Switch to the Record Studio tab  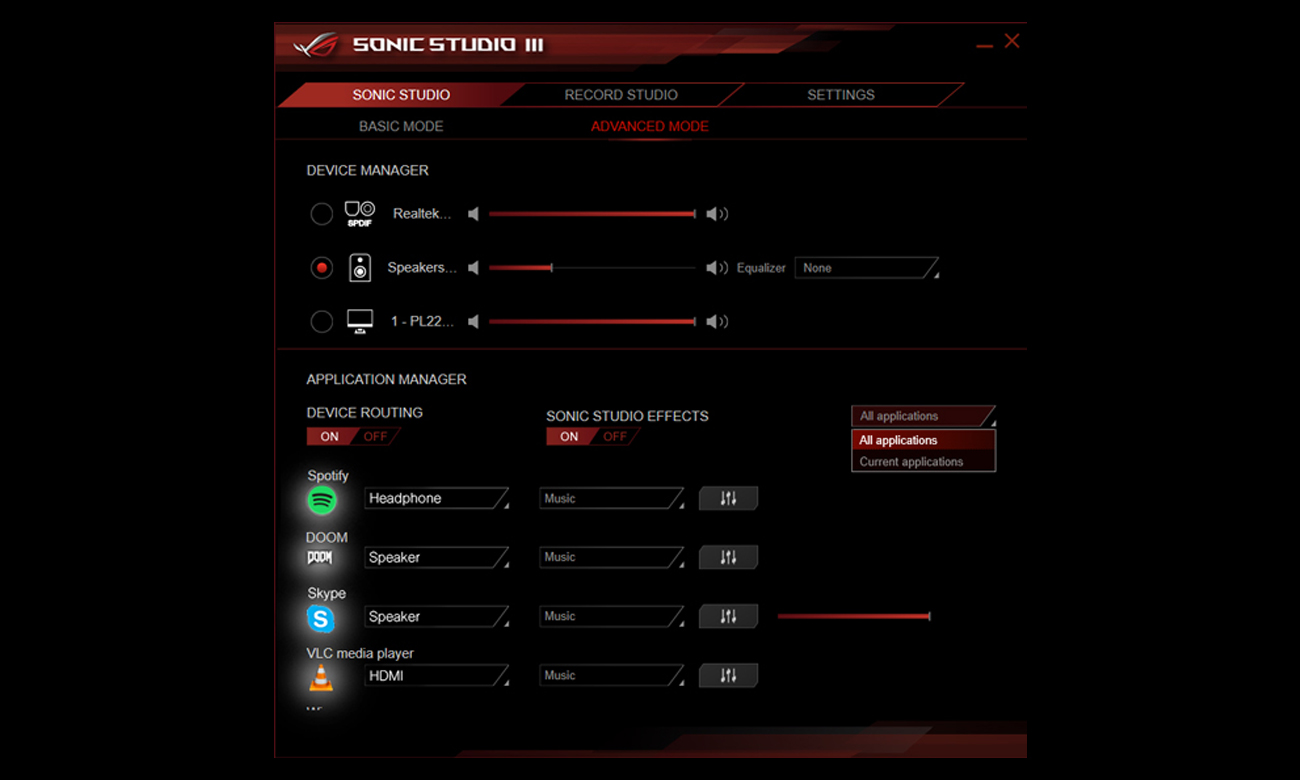coord(621,95)
